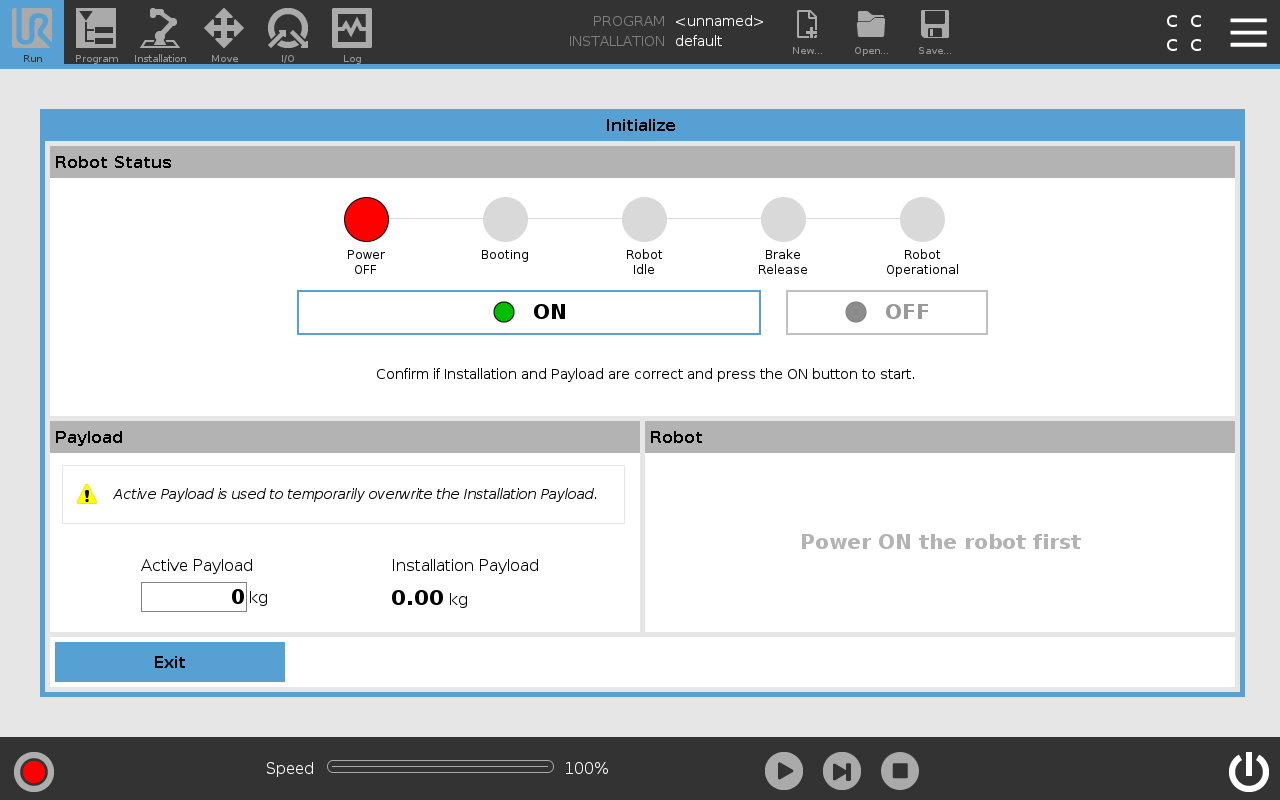Click the power shutdown icon
1280x800 pixels.
[1248, 771]
